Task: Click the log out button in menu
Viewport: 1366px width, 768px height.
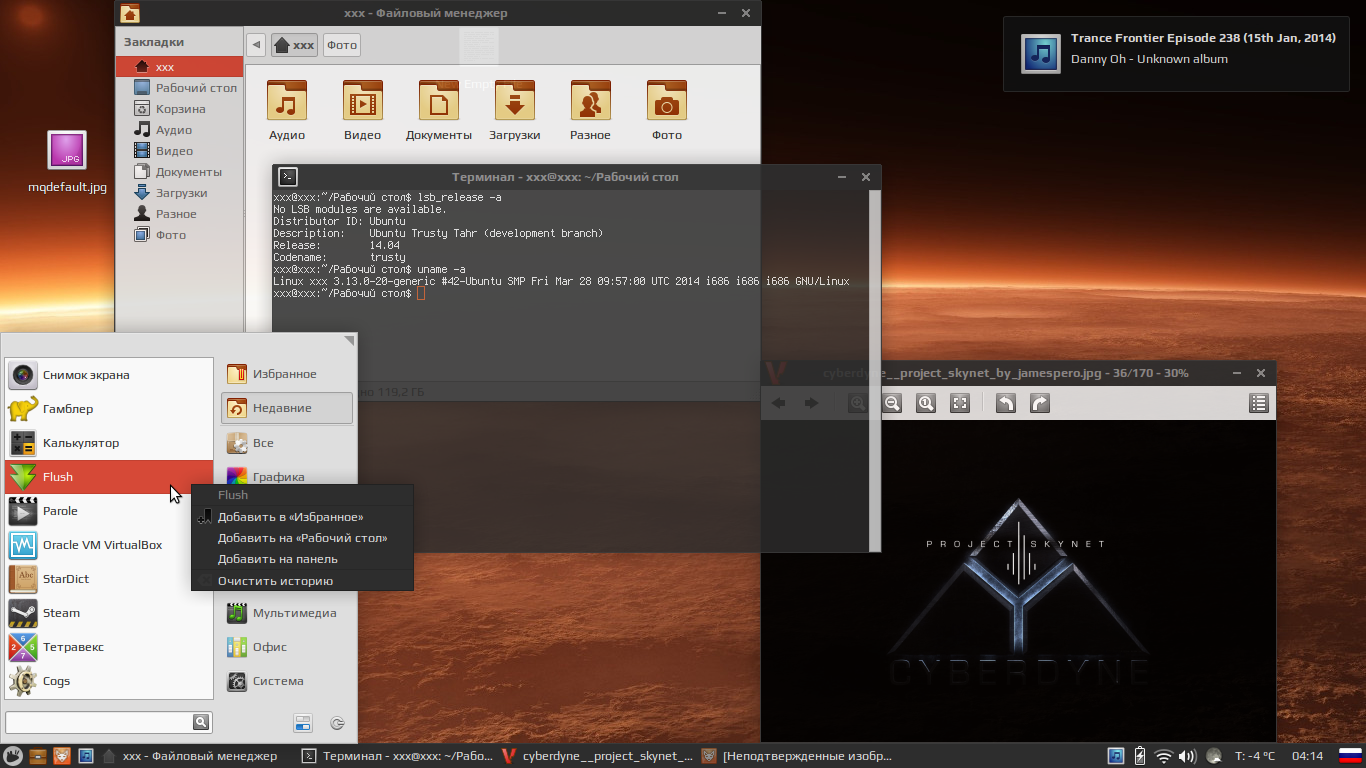Action: pyautogui.click(x=337, y=722)
